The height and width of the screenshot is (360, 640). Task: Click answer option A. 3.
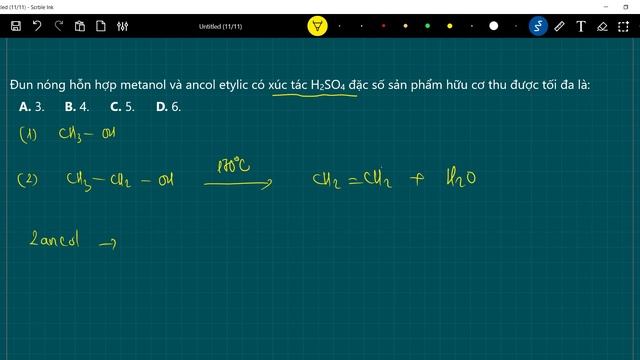(31, 107)
